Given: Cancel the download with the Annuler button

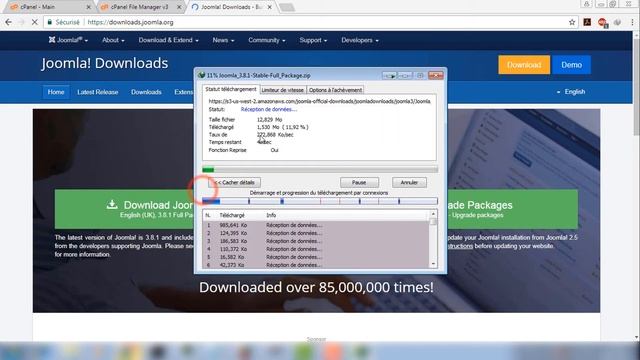Looking at the screenshot, I should click(x=409, y=182).
